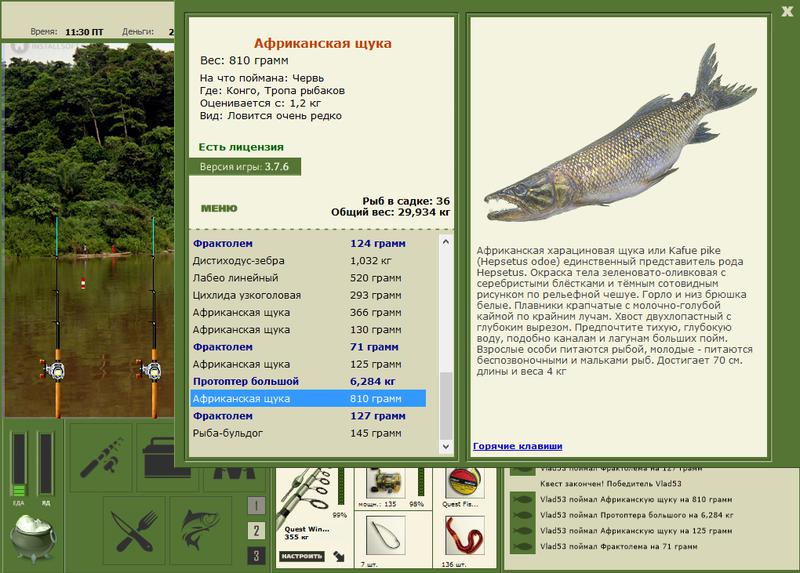The width and height of the screenshot is (800, 573).
Task: Select Дистиходус-зебра 1,032 кг row
Action: click(x=308, y=261)
